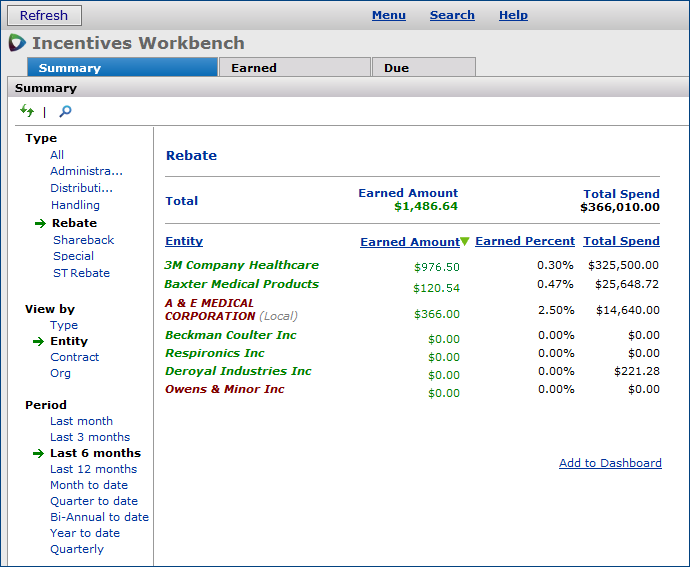Open the Menu link
Image resolution: width=690 pixels, height=567 pixels.
388,15
